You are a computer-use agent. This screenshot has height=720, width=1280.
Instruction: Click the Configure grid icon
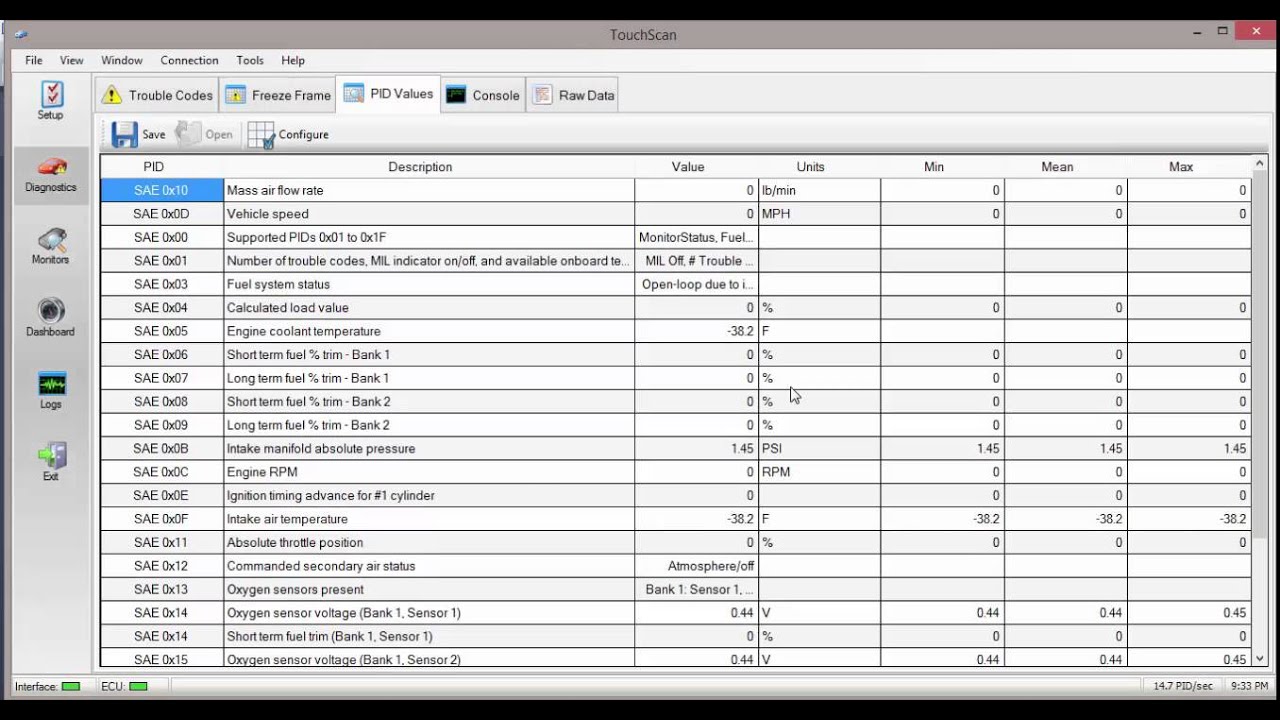261,134
